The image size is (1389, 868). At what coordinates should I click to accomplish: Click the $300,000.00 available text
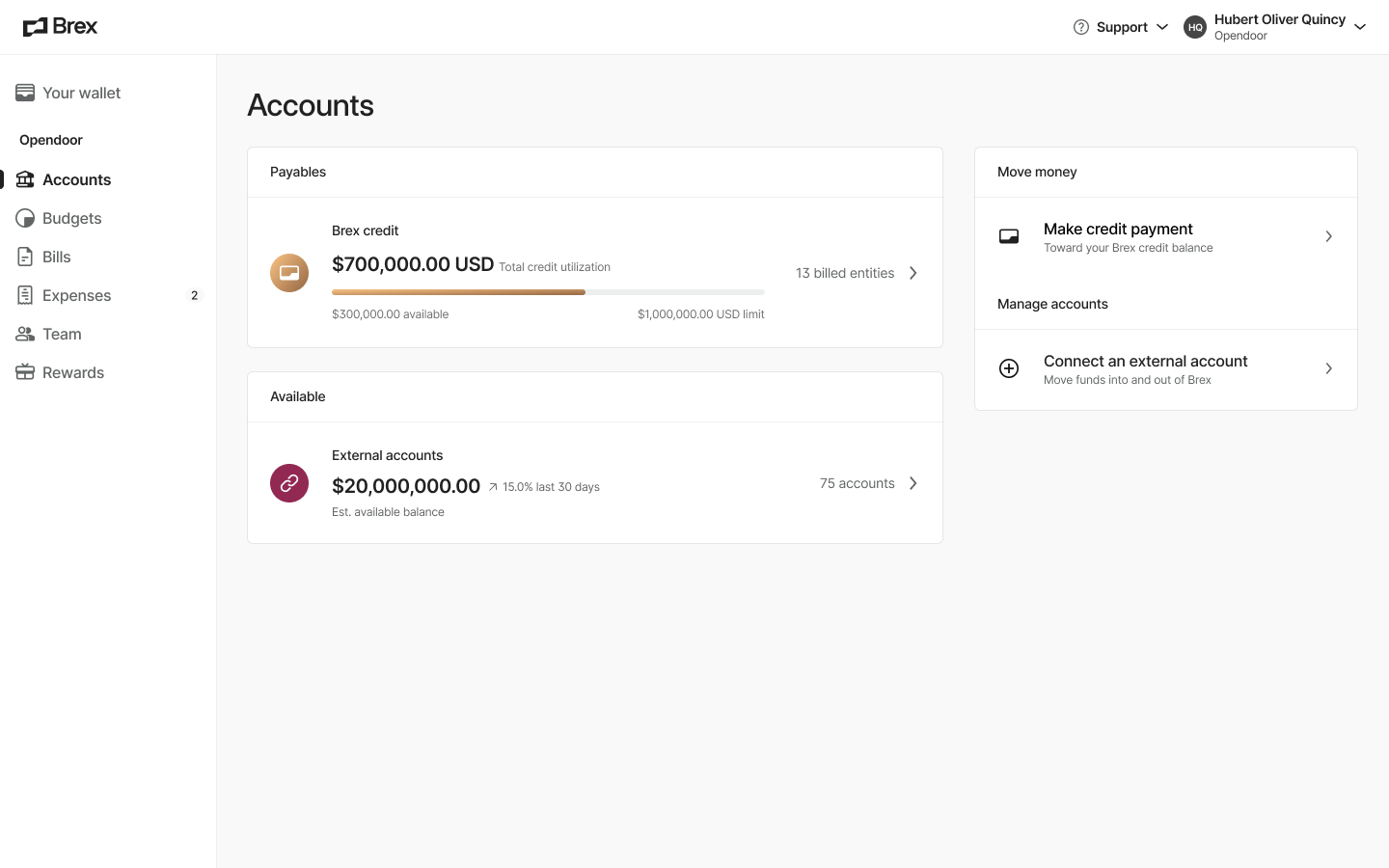[x=390, y=314]
